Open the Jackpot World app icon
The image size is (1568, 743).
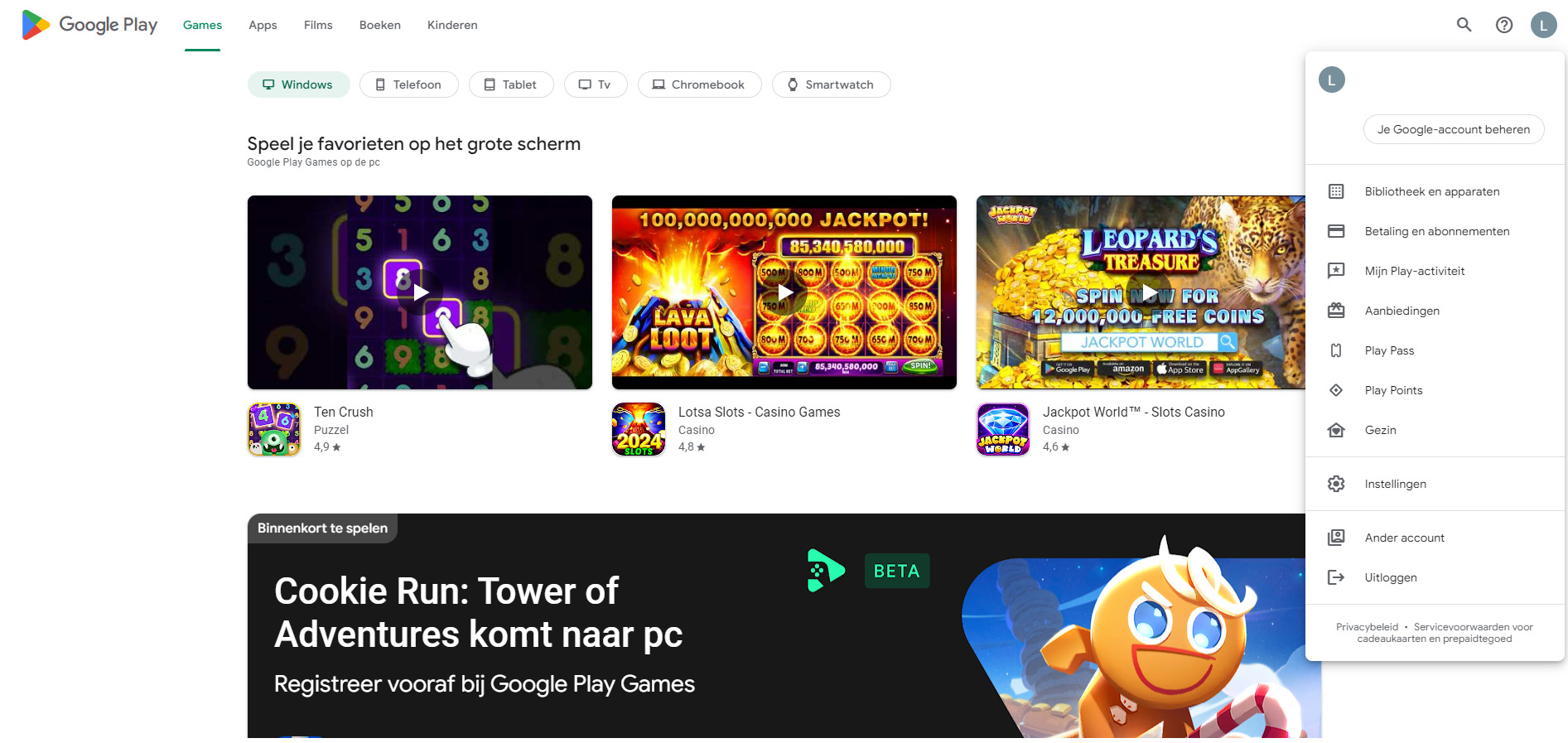1003,429
